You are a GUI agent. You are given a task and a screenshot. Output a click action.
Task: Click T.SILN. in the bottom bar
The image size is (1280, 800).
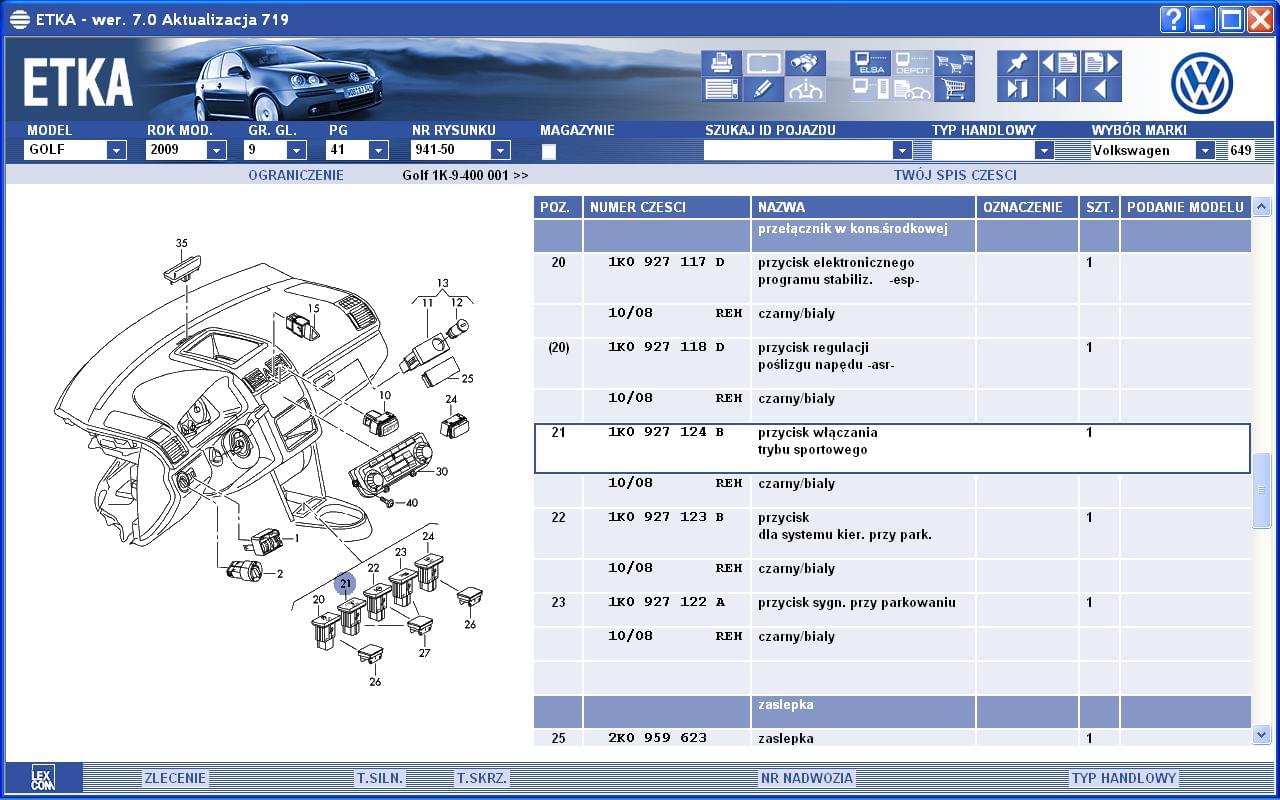coord(380,778)
